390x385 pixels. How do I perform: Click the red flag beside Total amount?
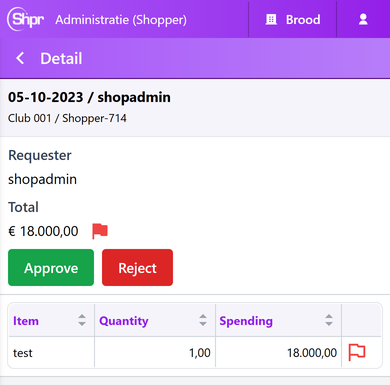[100, 231]
